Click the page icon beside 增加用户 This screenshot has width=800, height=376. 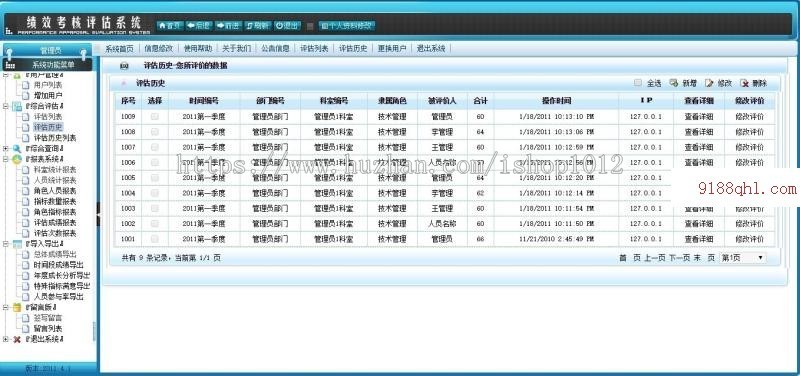[x=26, y=95]
